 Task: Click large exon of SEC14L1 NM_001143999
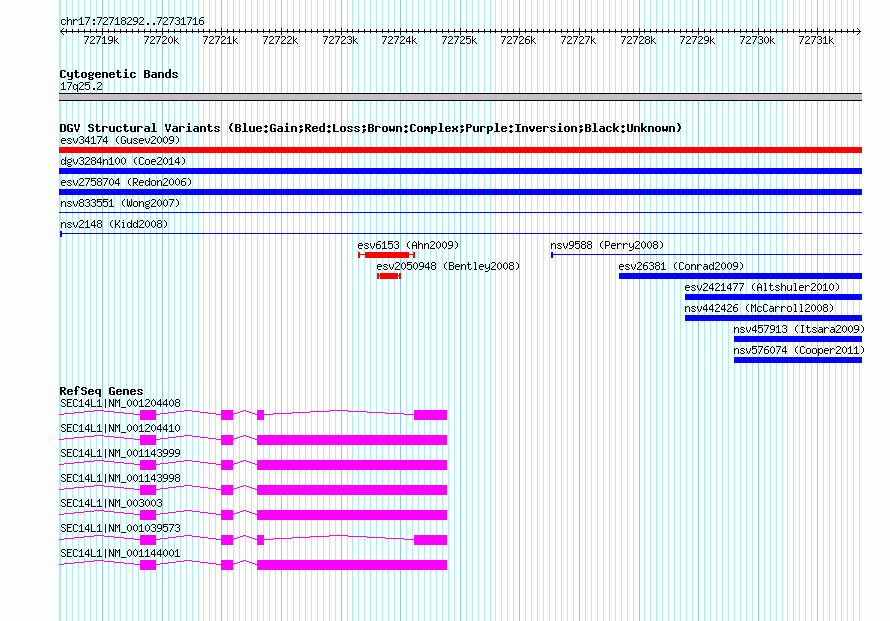pyautogui.click(x=352, y=465)
